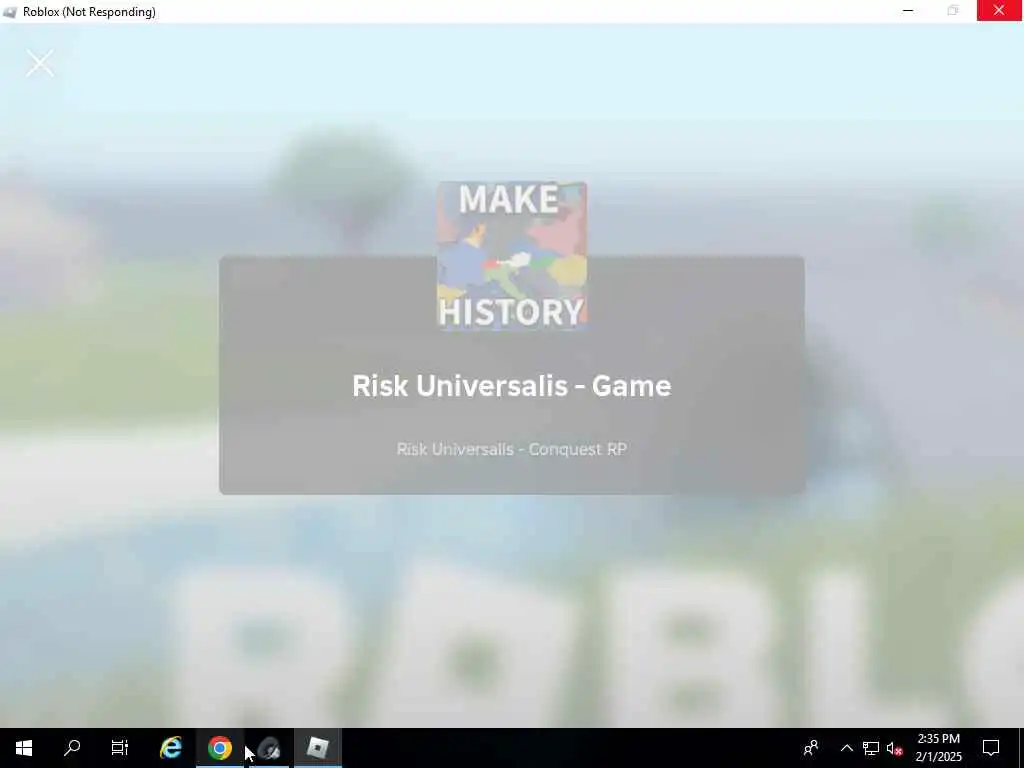Select the Risk Universalis - Game title text
Screen dimensions: 1024x768
pyautogui.click(x=512, y=386)
